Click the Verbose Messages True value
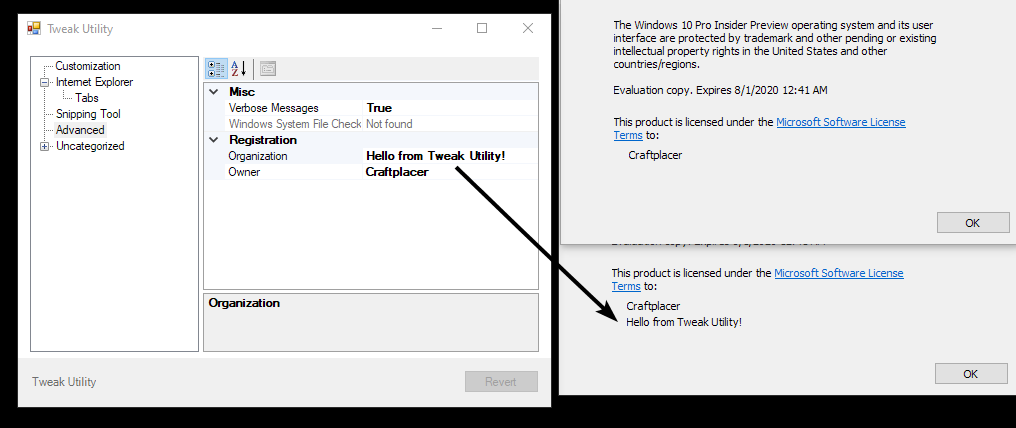The width and height of the screenshot is (1016, 428). pos(379,108)
